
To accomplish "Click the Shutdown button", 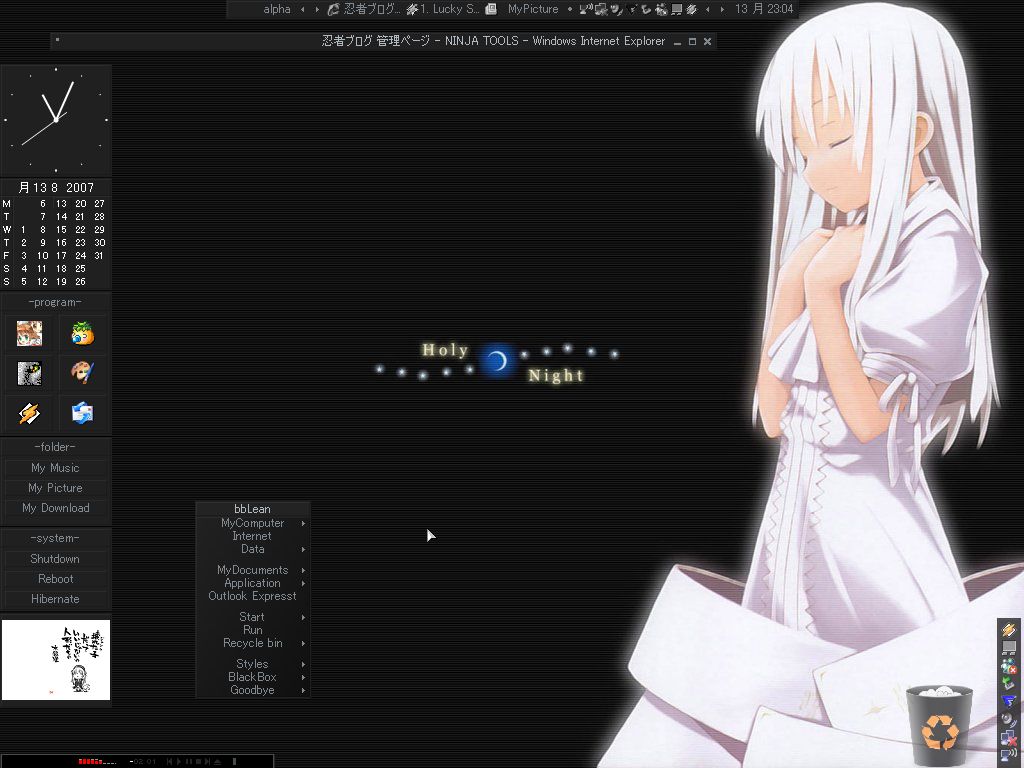I will tap(56, 559).
